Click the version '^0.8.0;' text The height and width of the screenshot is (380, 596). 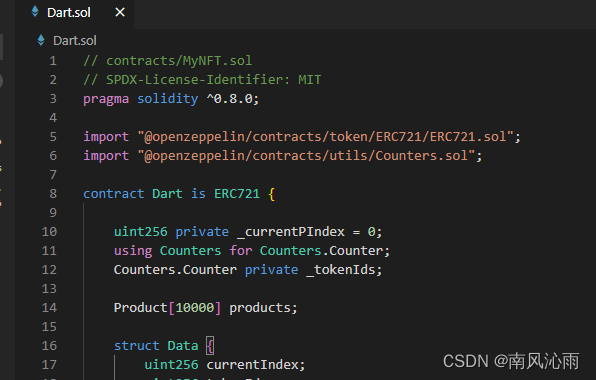click(233, 99)
